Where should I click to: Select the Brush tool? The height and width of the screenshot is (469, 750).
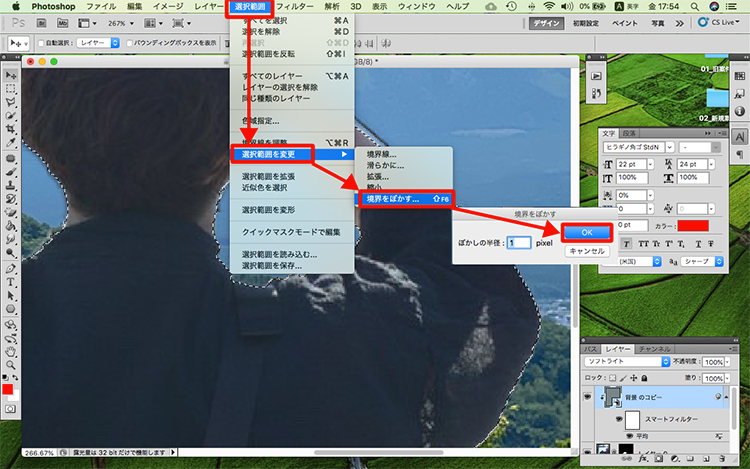(x=11, y=172)
